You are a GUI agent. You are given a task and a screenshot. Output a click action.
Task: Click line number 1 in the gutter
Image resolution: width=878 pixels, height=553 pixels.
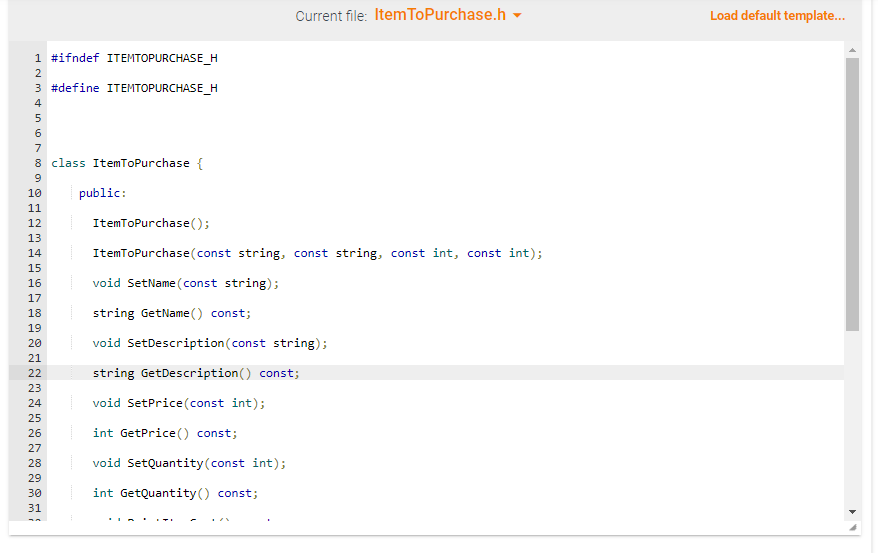[x=38, y=58]
